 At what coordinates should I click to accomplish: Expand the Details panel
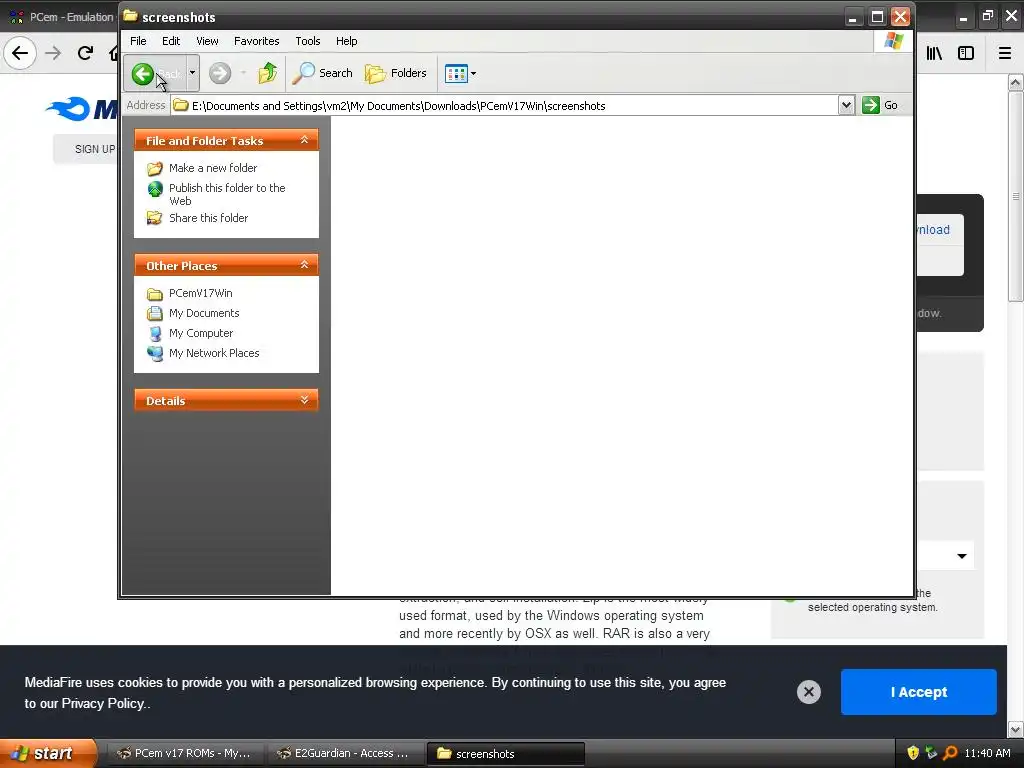tap(304, 400)
